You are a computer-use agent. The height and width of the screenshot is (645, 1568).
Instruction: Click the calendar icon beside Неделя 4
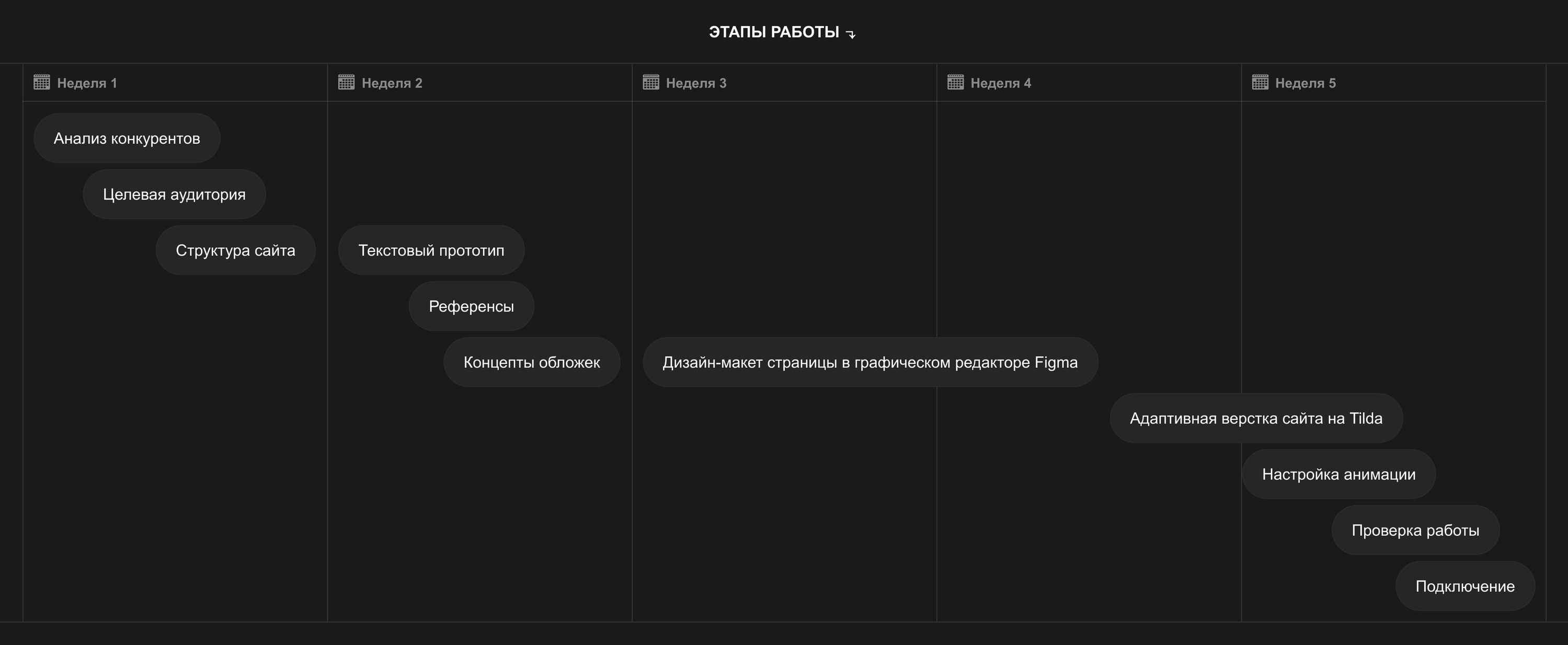tap(956, 82)
